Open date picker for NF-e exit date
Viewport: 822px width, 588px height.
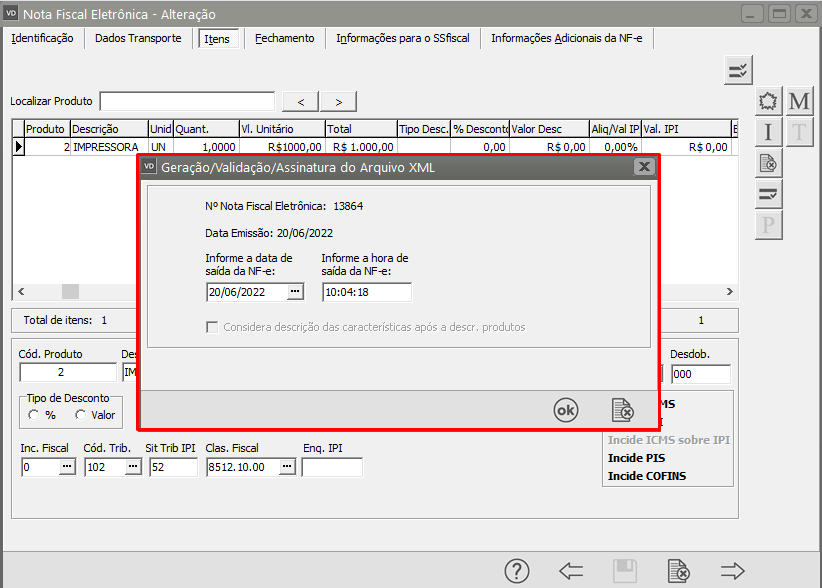pyautogui.click(x=294, y=292)
